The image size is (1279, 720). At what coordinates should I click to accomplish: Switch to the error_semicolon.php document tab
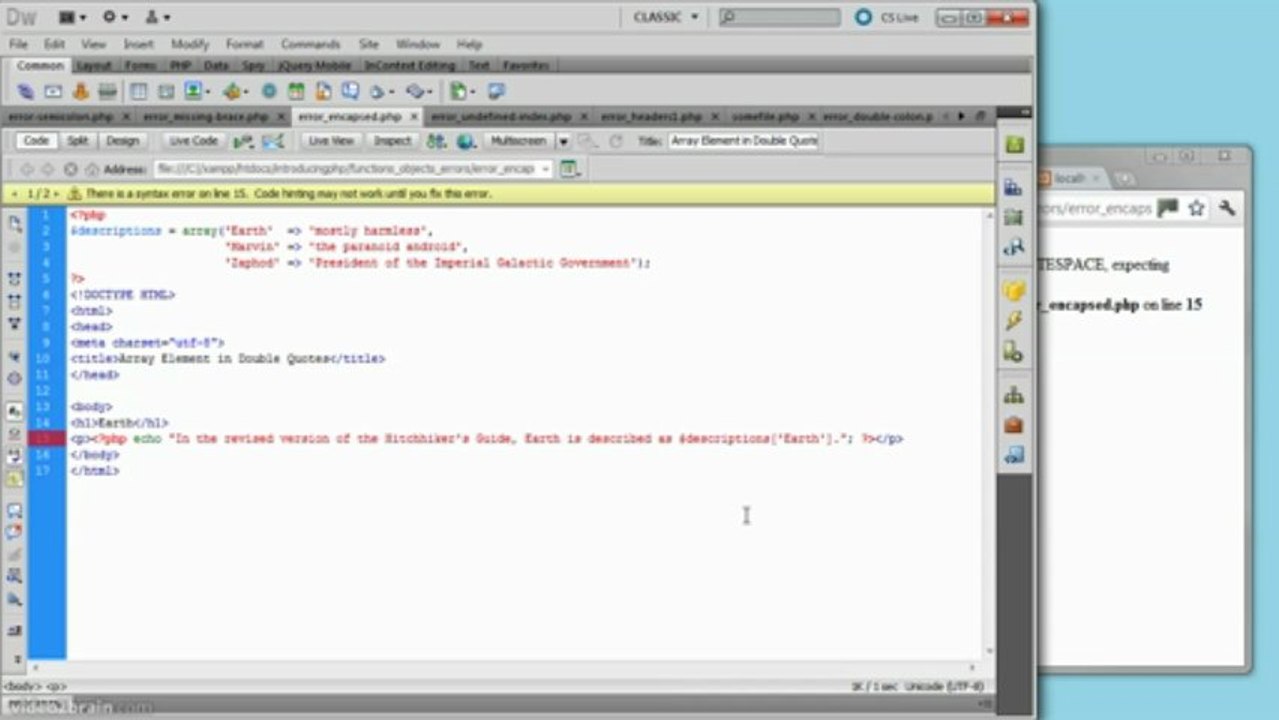[60, 117]
